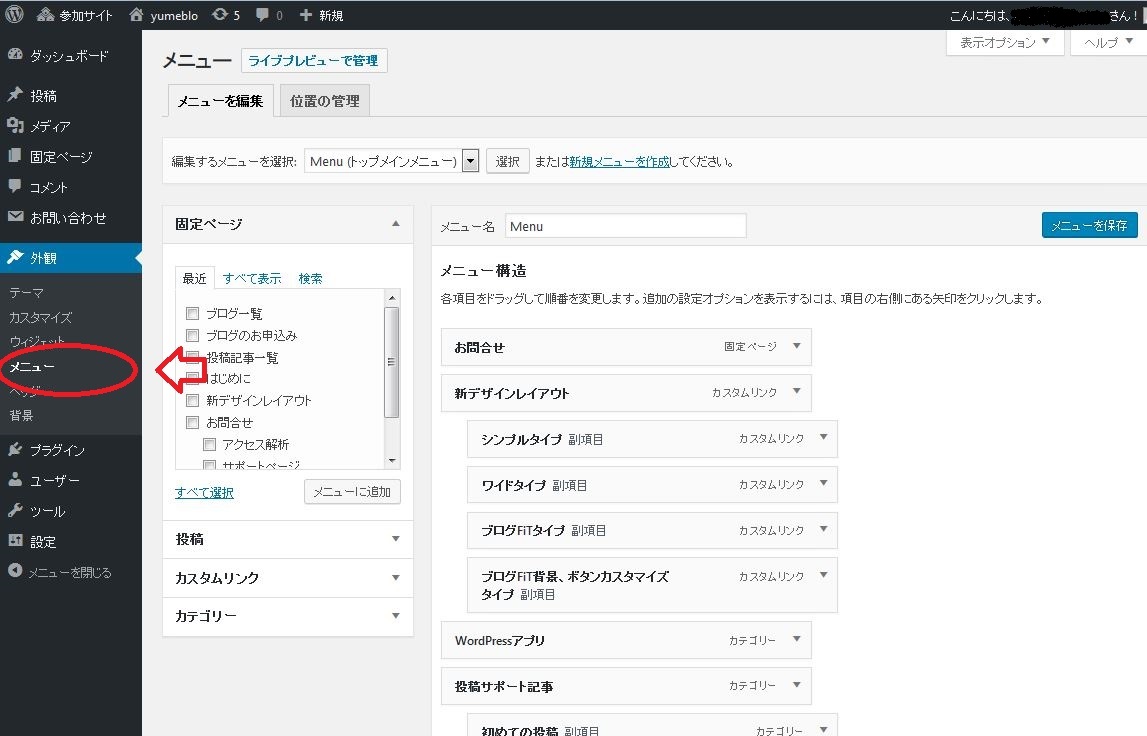Check the ブログのお申込み checkbox

(x=192, y=335)
